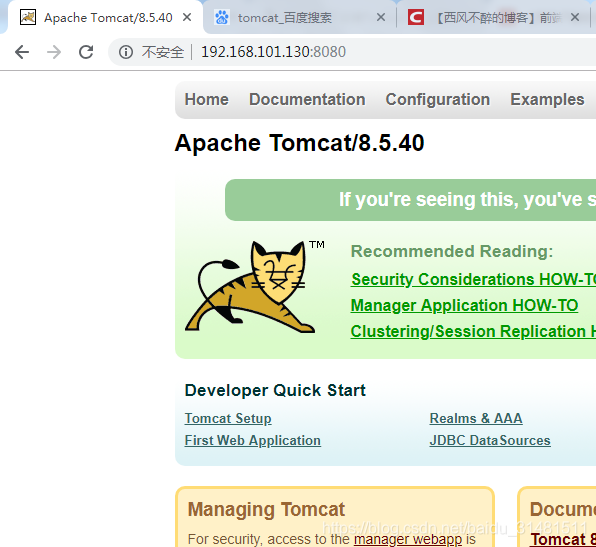Click the 不安全 security label
This screenshot has width=596, height=547.
click(163, 52)
